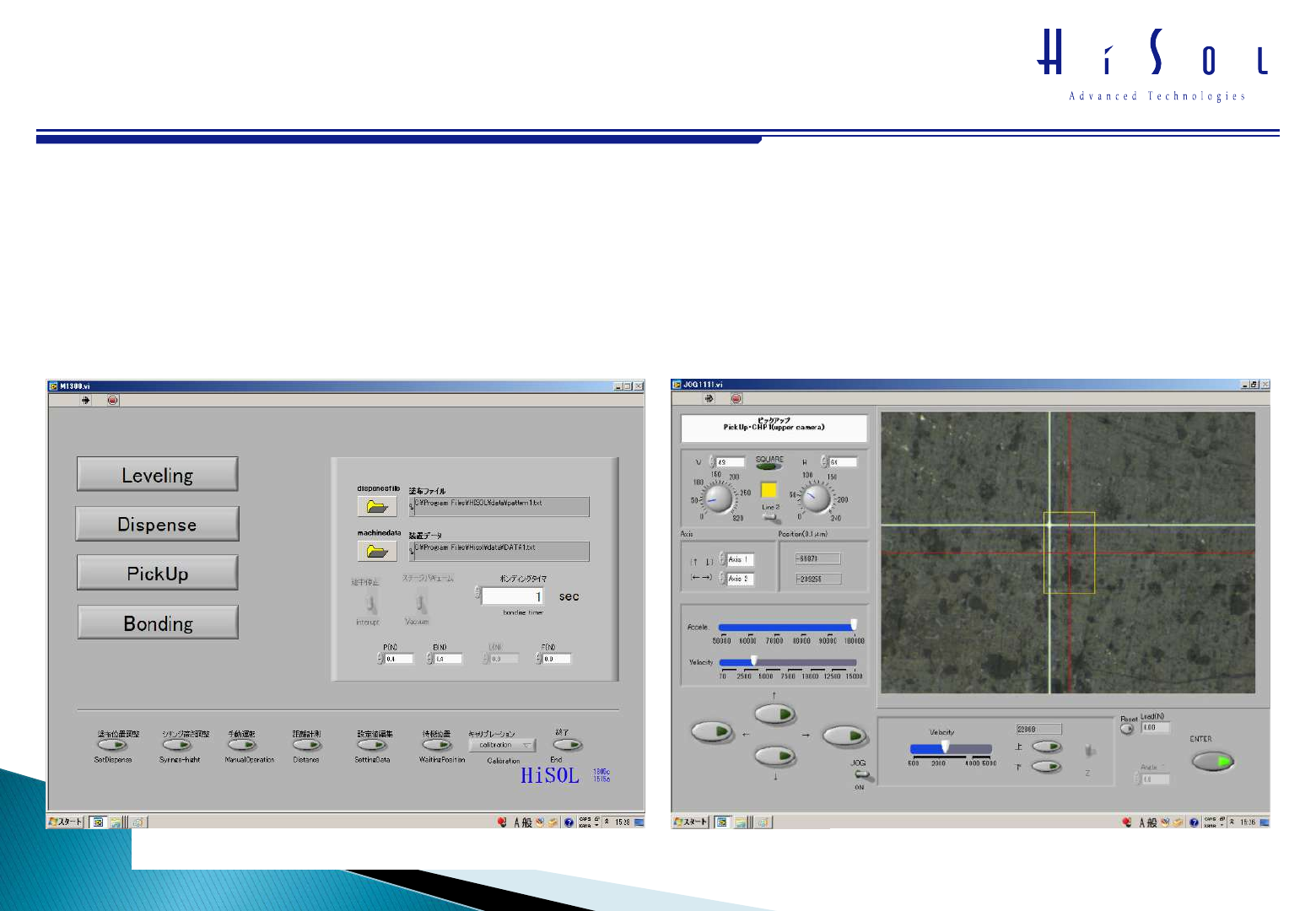Click the red Abort icon in JOG1111.vi
Image resolution: width=1316 pixels, height=911 pixels.
pyautogui.click(x=736, y=398)
